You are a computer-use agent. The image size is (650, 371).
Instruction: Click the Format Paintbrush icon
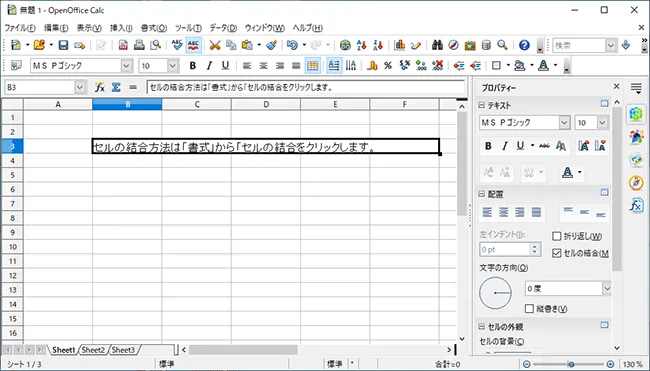272,45
